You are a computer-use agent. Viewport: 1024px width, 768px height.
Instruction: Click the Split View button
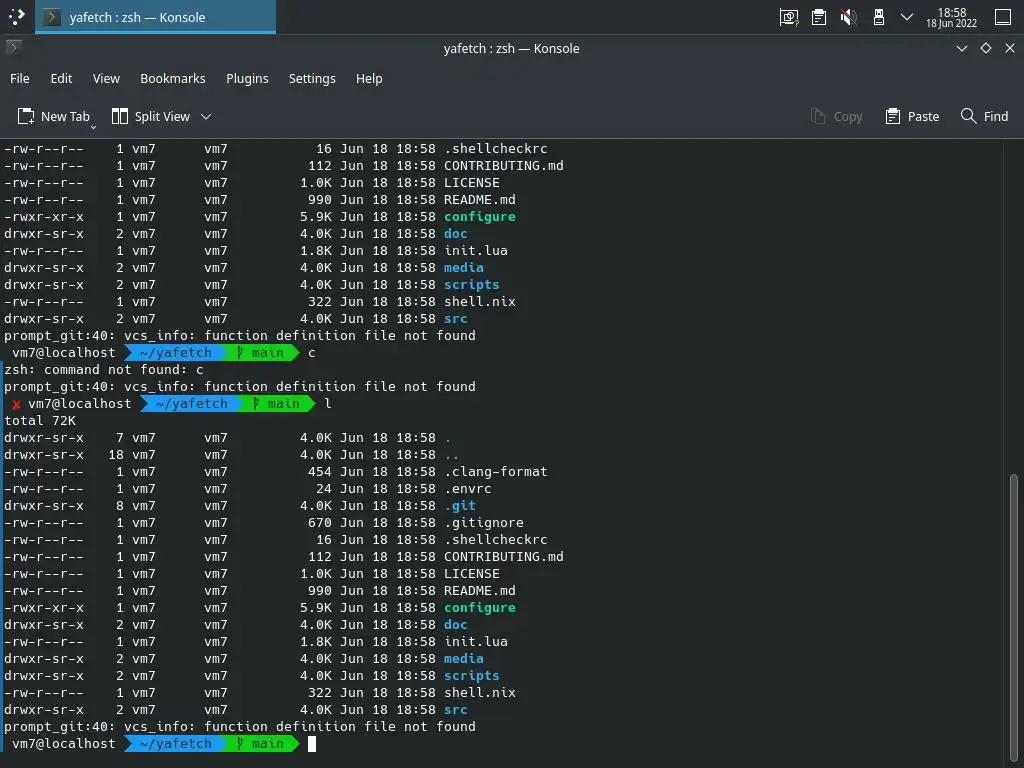(x=151, y=116)
